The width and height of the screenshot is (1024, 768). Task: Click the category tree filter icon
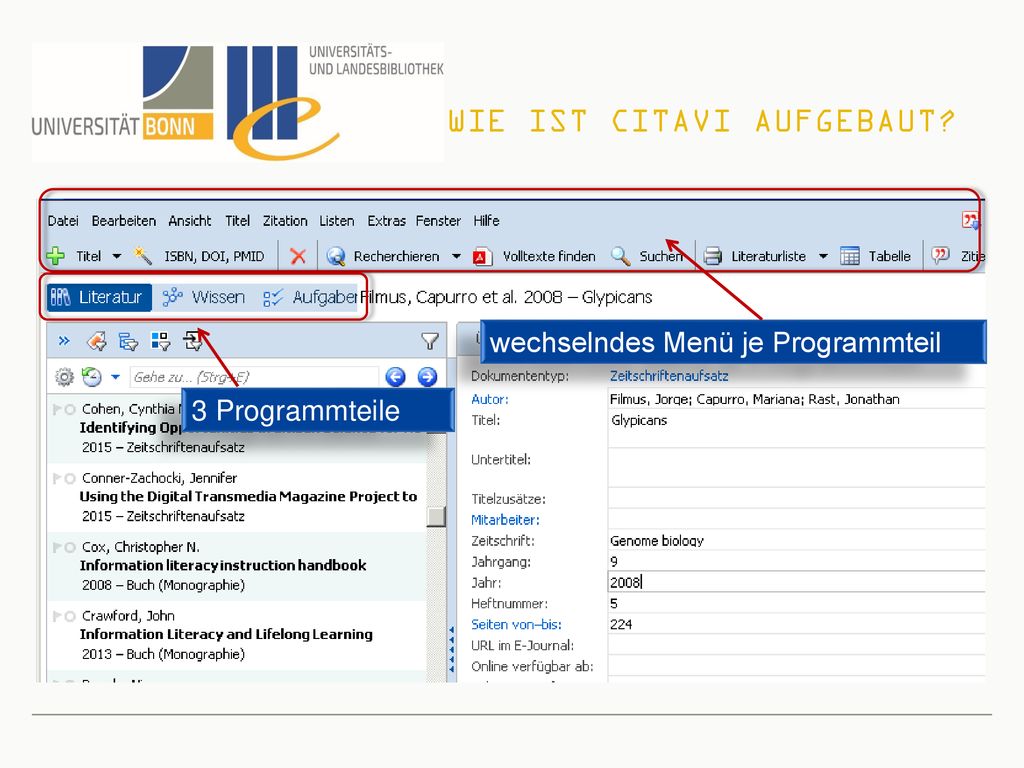128,341
